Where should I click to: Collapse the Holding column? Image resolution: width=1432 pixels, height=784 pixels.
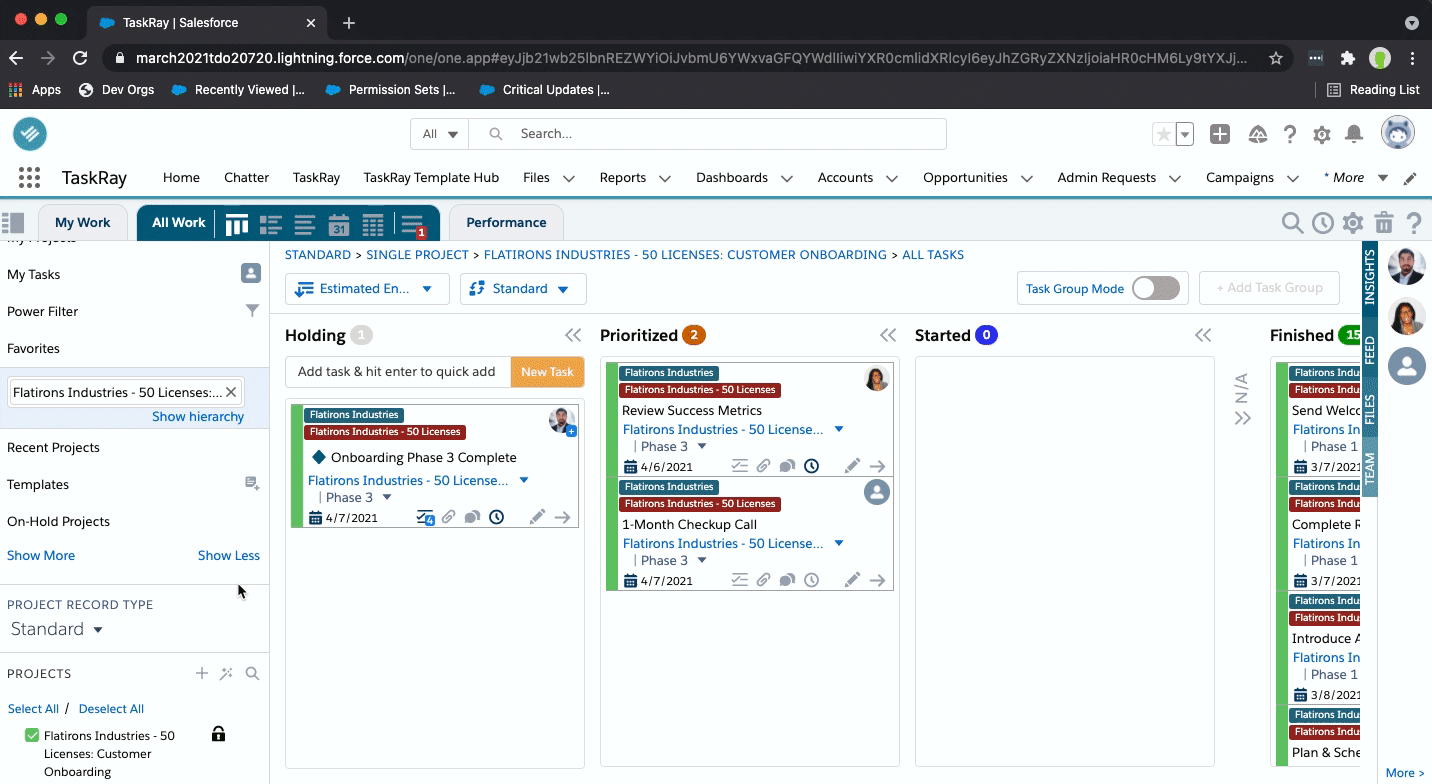pos(573,336)
